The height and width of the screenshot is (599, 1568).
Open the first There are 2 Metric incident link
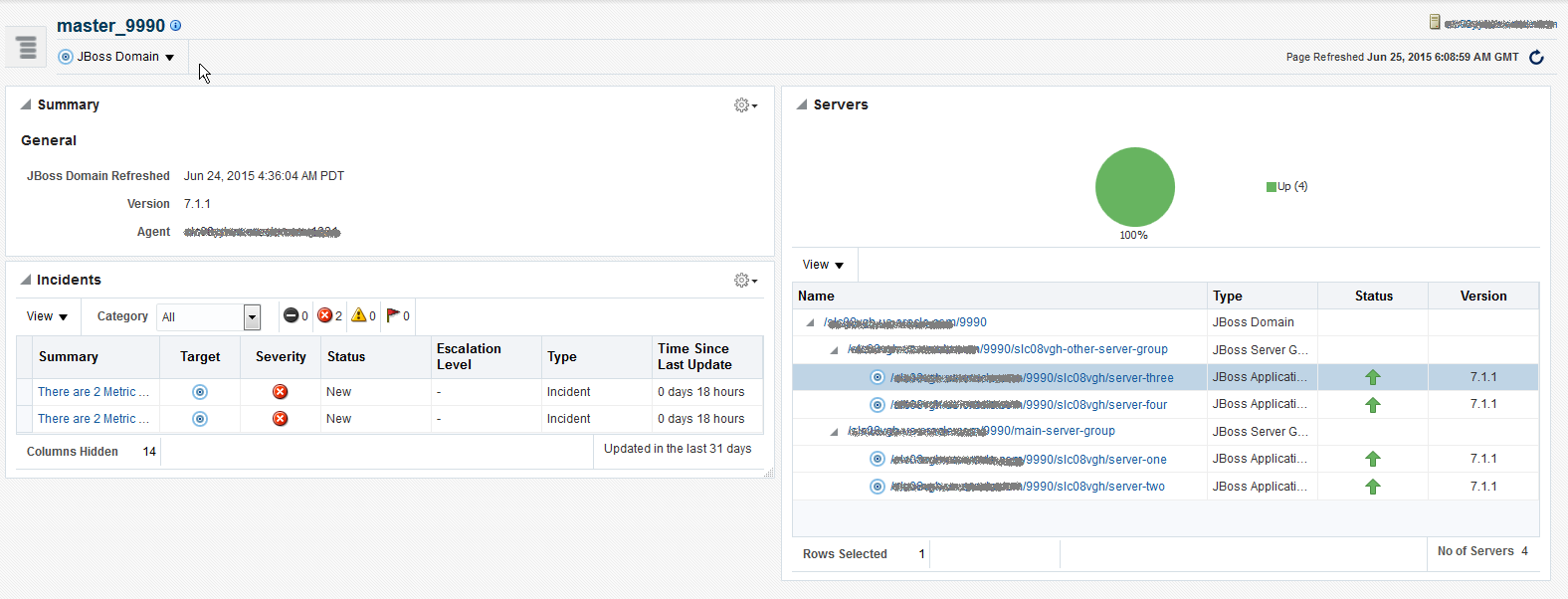tap(94, 392)
